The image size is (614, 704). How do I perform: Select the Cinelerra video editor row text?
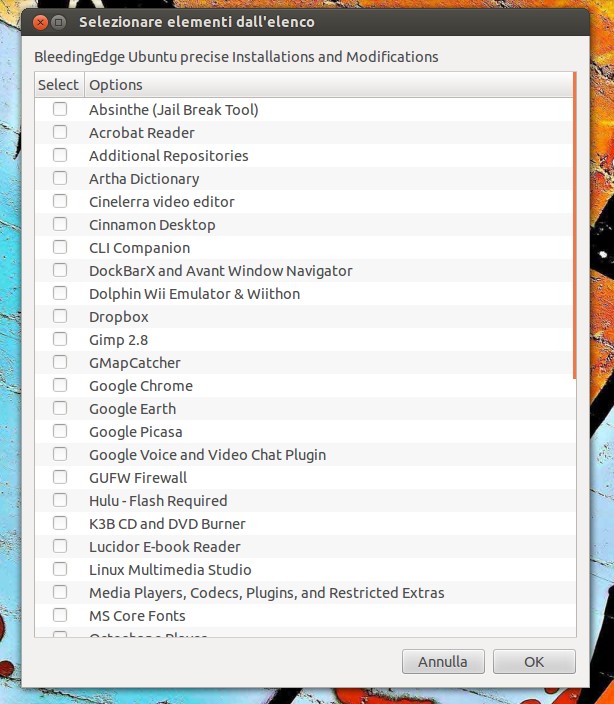pyautogui.click(x=162, y=202)
